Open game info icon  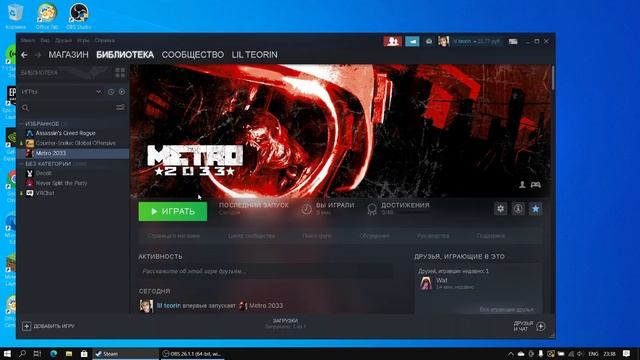click(x=518, y=209)
